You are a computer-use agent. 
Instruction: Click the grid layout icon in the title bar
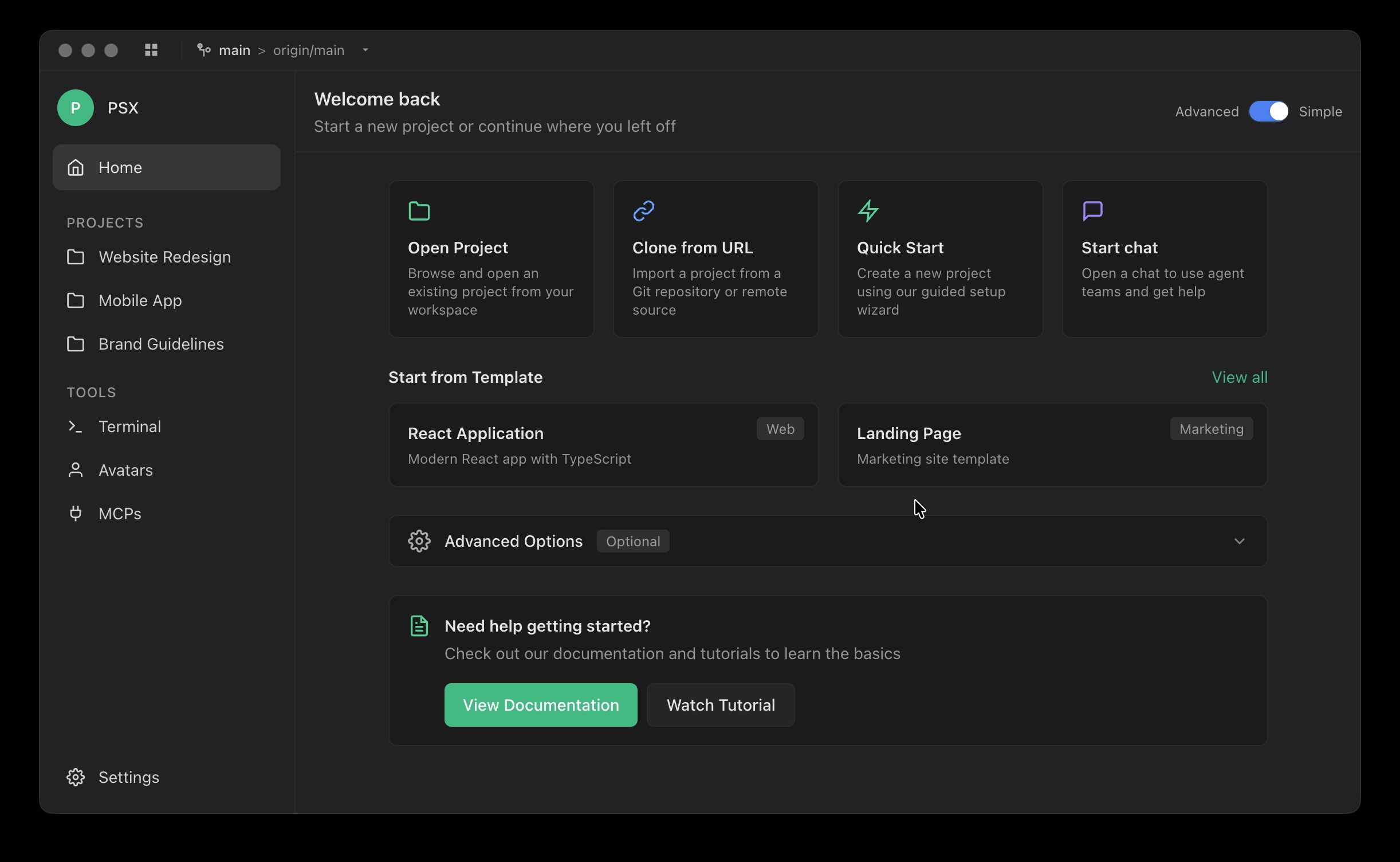click(151, 50)
